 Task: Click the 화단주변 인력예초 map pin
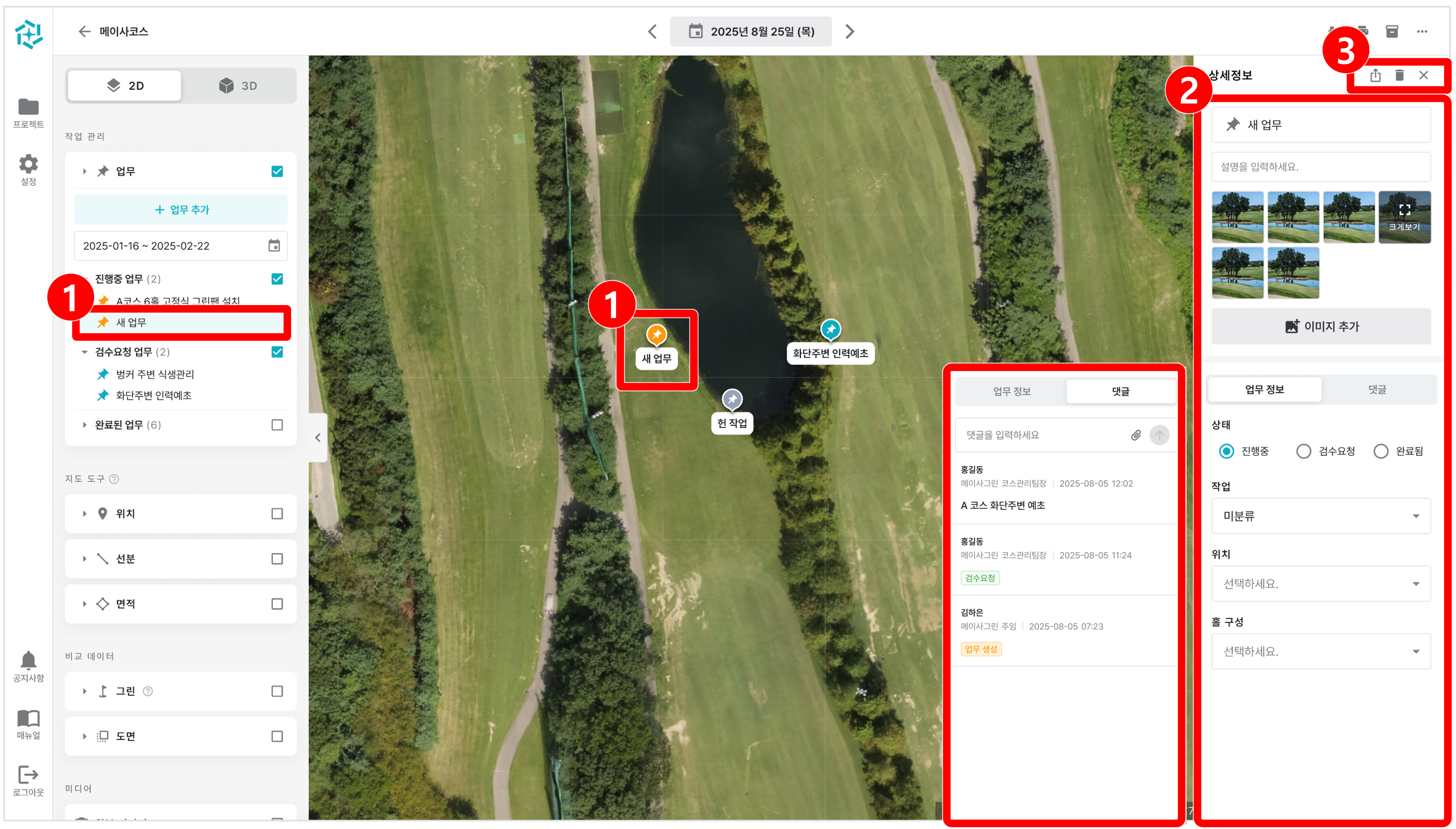click(830, 329)
